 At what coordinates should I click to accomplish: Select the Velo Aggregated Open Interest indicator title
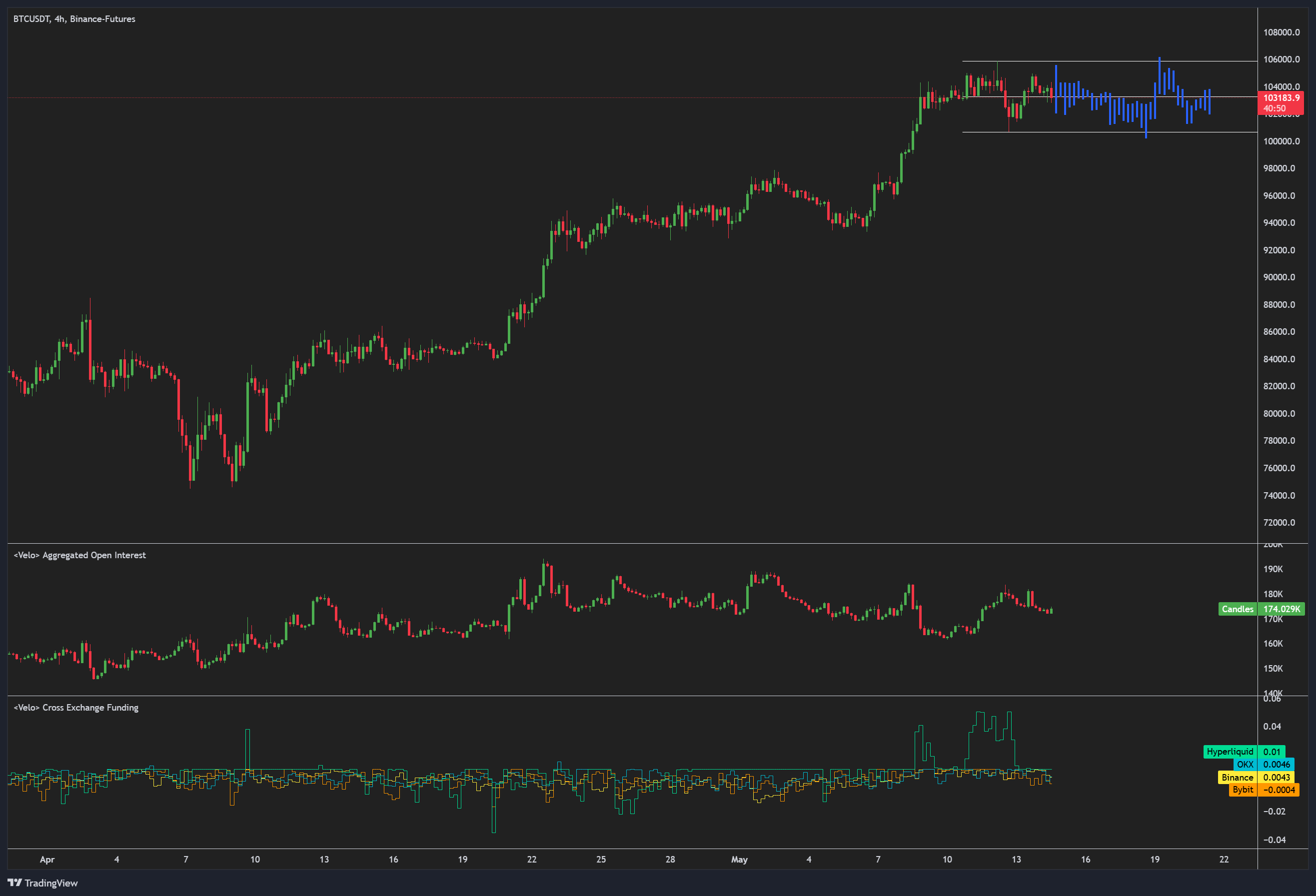[80, 555]
